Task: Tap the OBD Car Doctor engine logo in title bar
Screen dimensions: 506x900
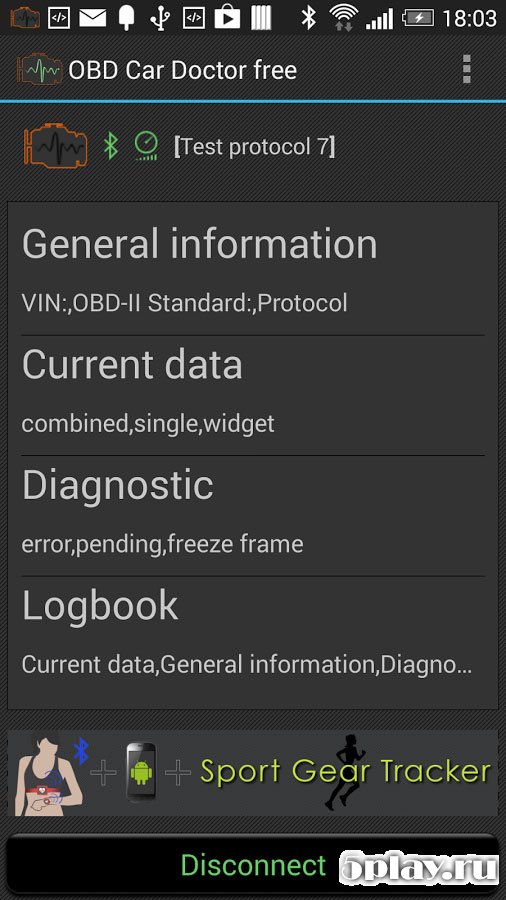Action: 40,70
